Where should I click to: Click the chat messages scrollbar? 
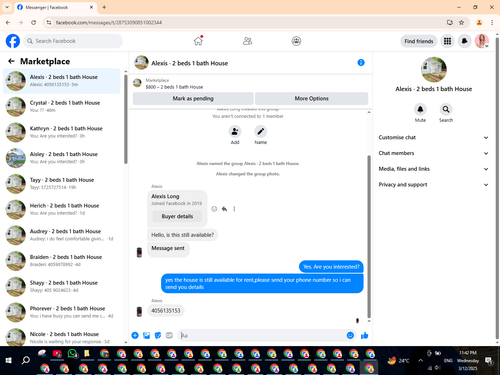(369, 236)
